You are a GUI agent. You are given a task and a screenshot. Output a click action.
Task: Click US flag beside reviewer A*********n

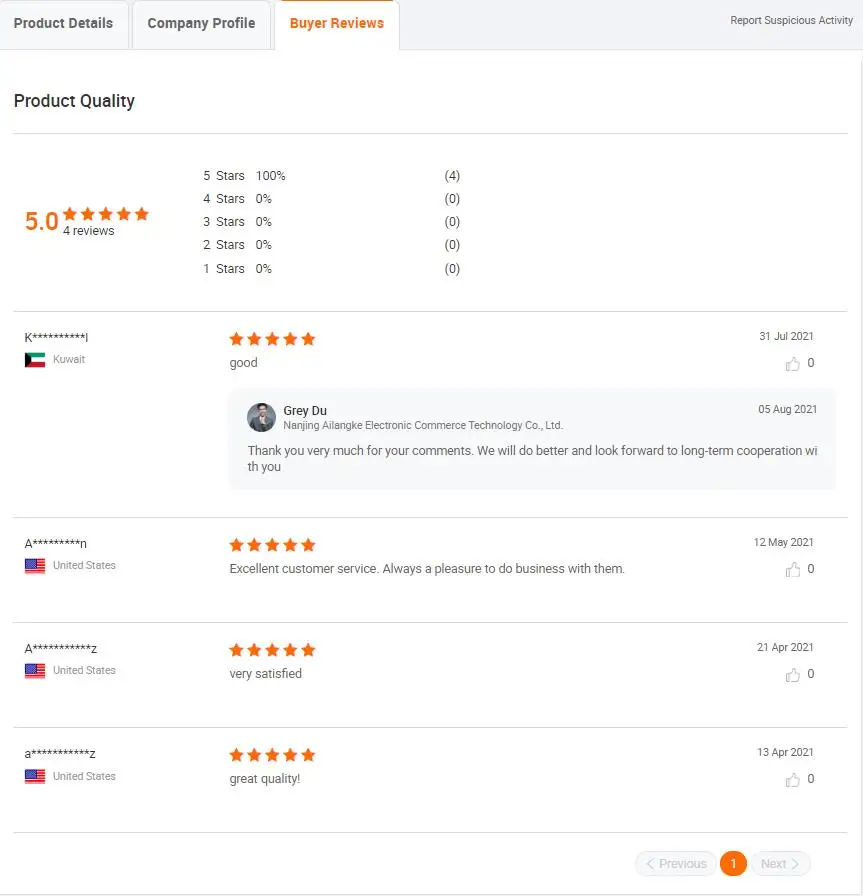click(35, 566)
